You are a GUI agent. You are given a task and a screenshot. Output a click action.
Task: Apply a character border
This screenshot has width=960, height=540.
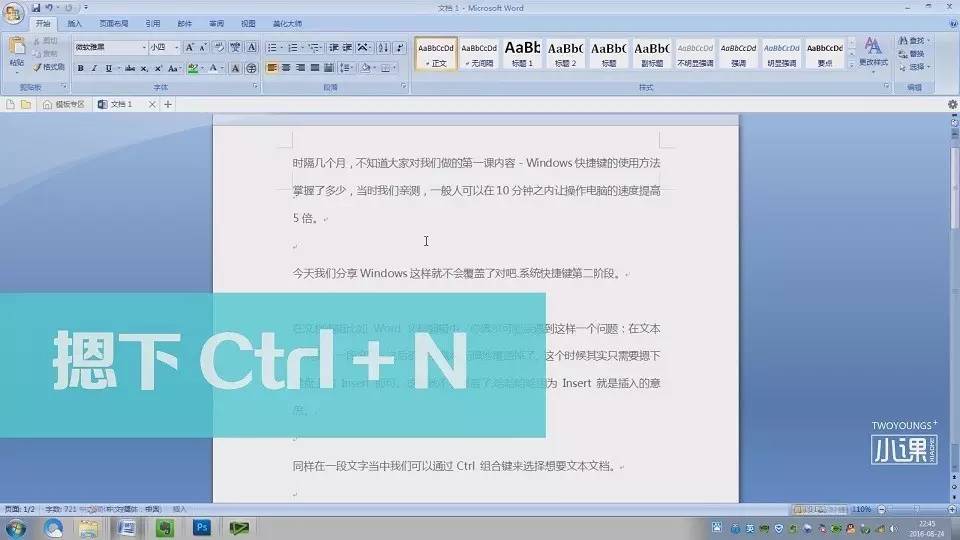(251, 47)
